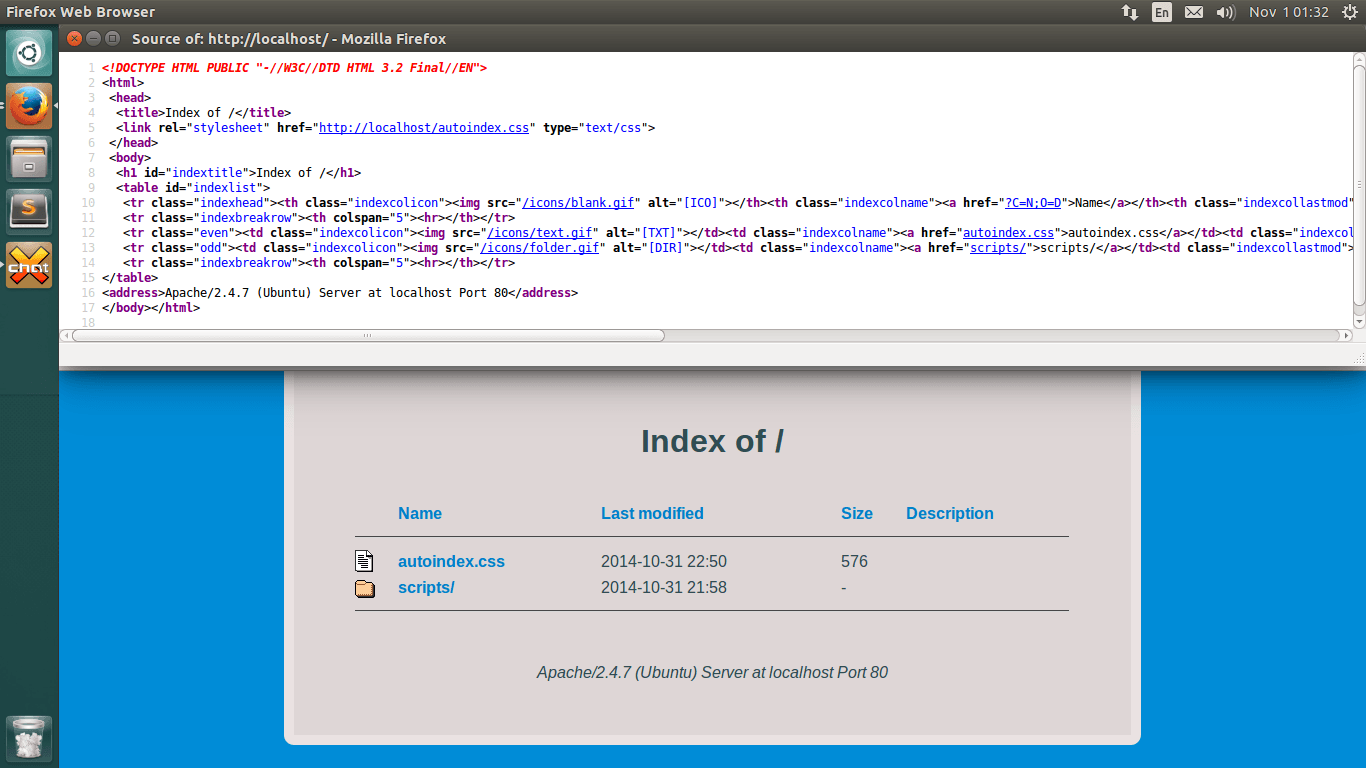Click the title tag text on line 4
Screen dimensions: 1366x768
[x=203, y=113]
